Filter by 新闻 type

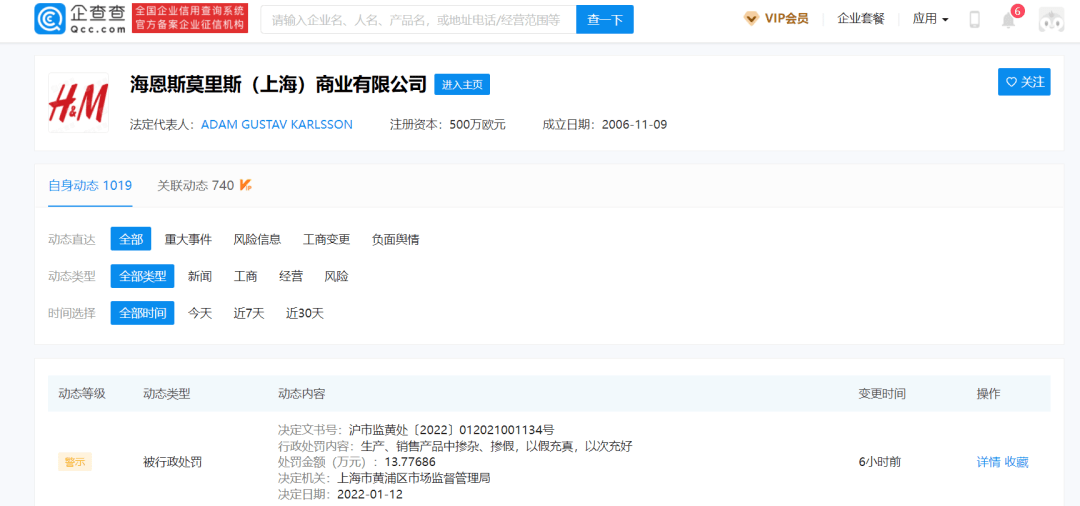pos(200,277)
